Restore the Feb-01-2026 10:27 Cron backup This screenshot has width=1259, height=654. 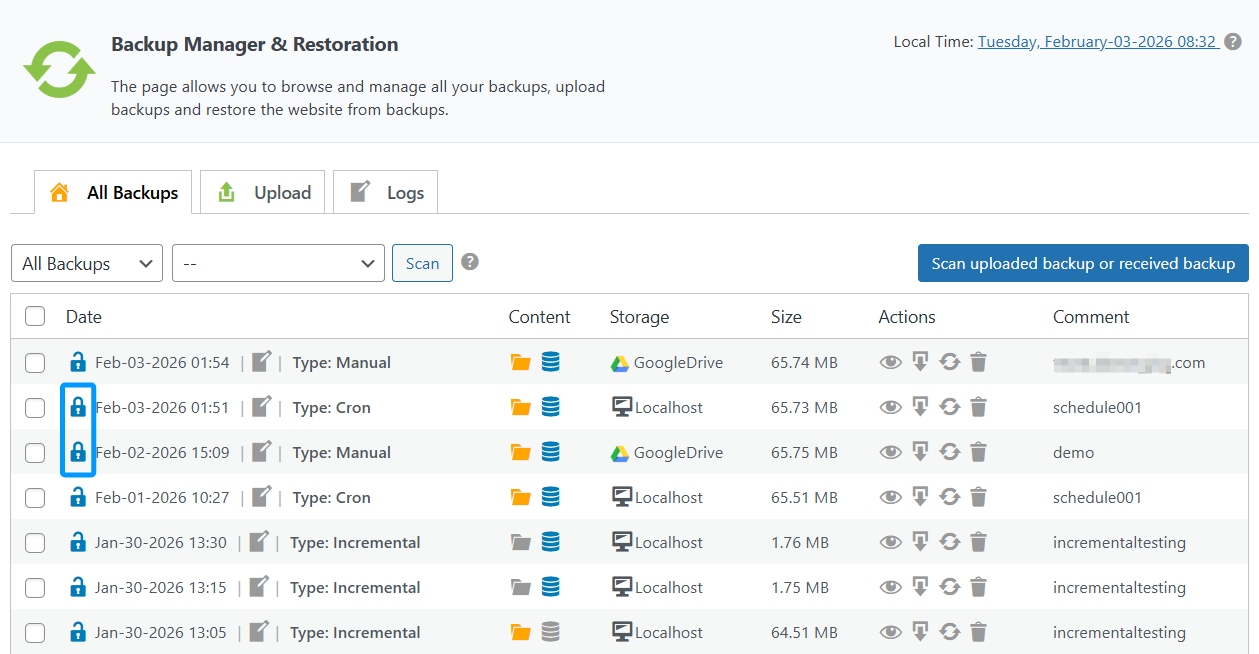(x=949, y=497)
